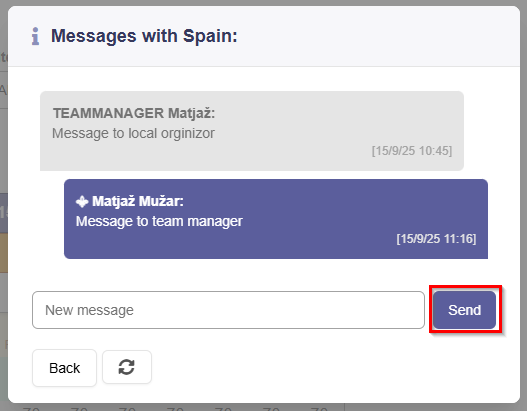Focus the New message input field

[x=228, y=310]
